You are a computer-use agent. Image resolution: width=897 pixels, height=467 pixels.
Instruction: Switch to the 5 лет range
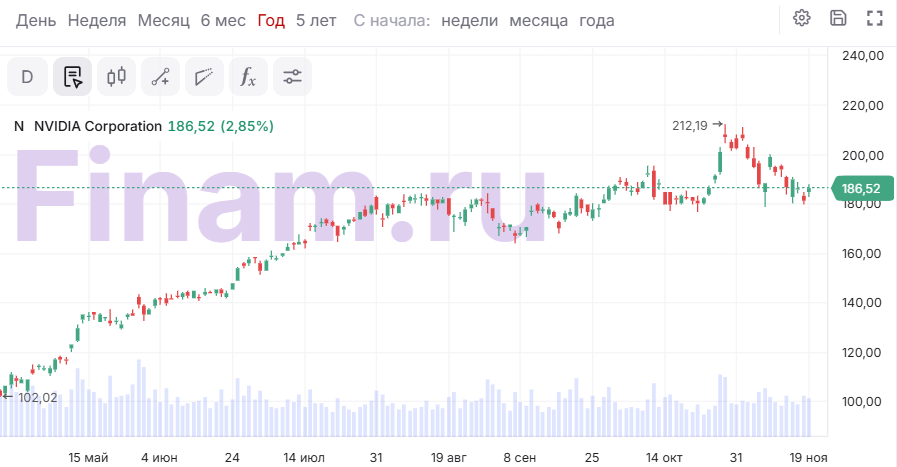[316, 20]
